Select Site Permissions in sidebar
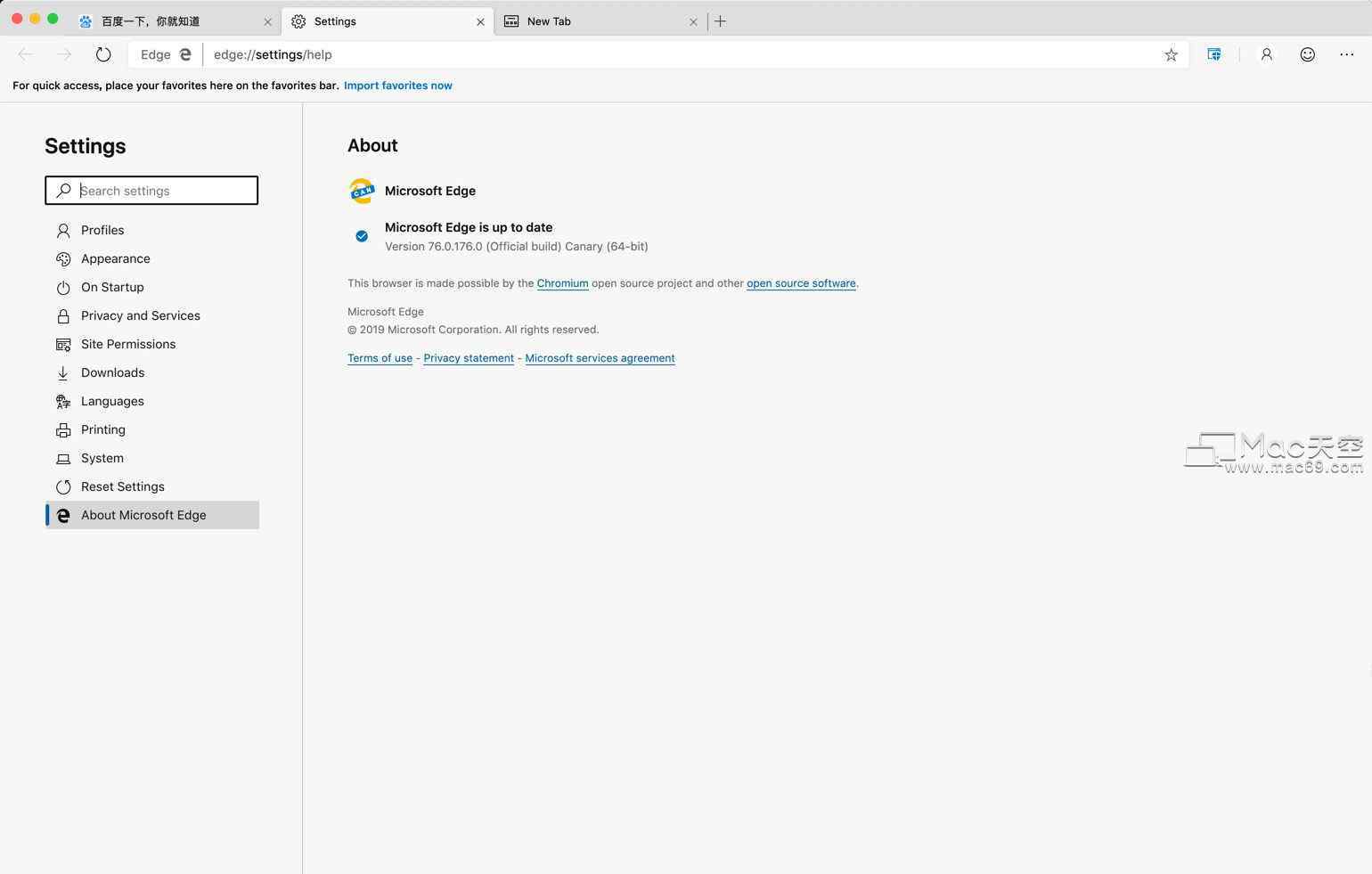1372x874 pixels. (x=152, y=344)
